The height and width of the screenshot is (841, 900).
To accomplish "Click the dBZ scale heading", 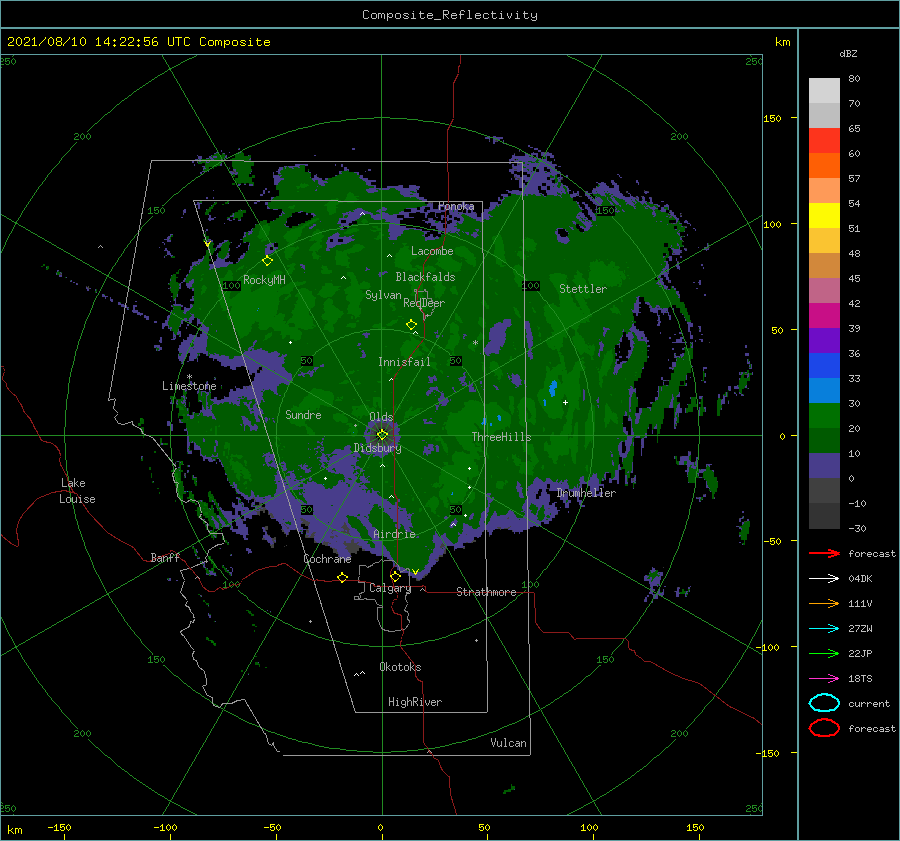I will coord(848,53).
